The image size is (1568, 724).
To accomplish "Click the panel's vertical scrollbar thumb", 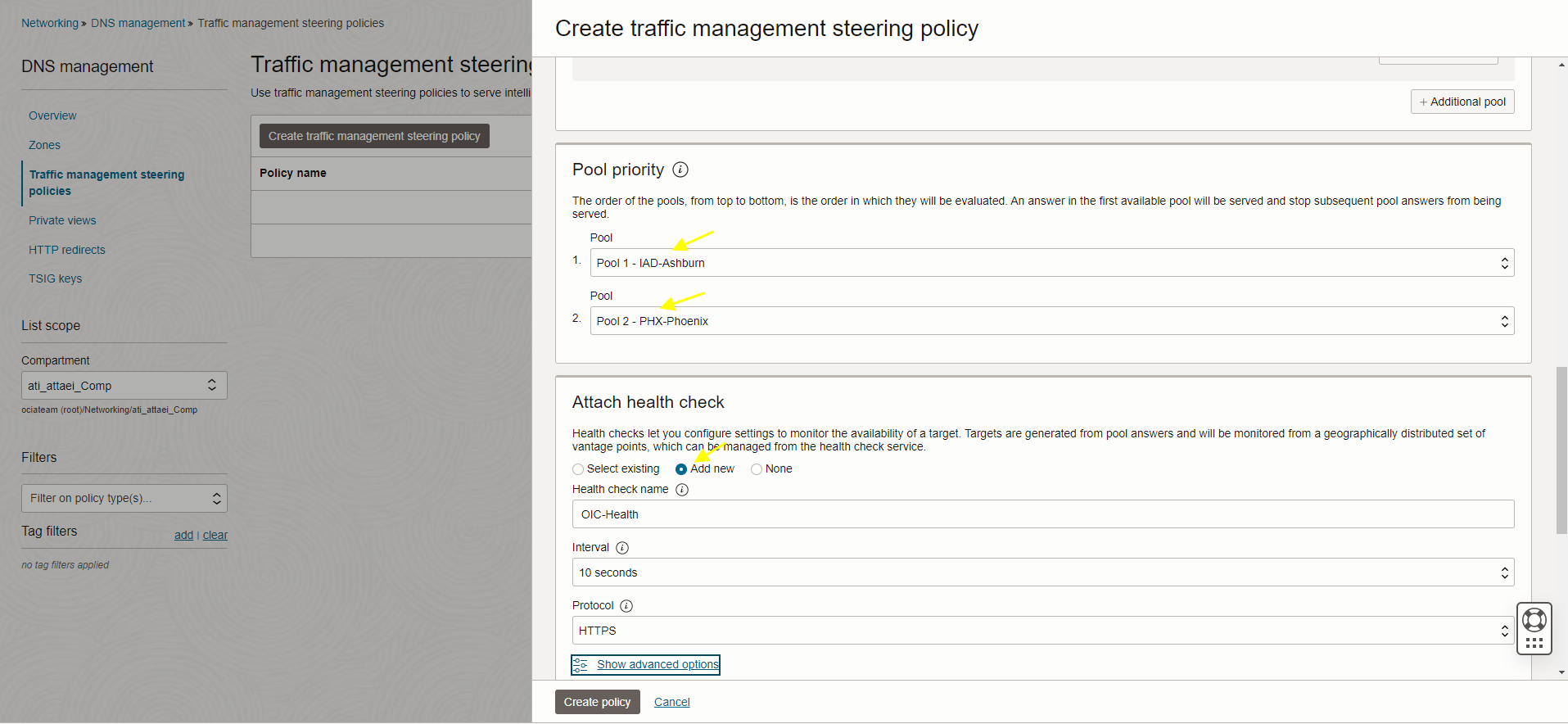I will point(1561,450).
